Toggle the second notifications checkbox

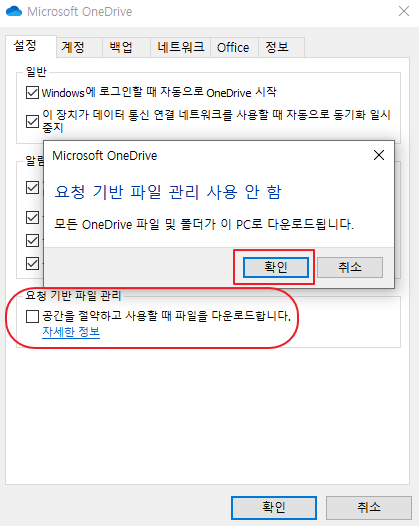point(32,217)
